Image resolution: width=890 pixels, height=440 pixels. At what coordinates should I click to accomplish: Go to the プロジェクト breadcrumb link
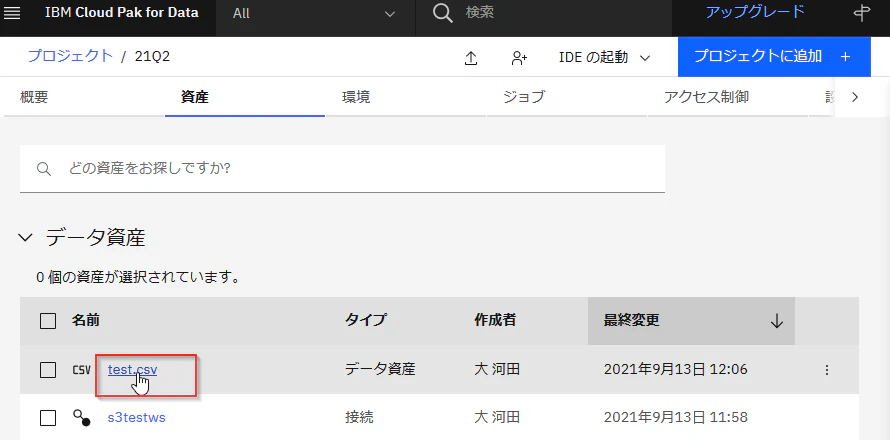70,56
